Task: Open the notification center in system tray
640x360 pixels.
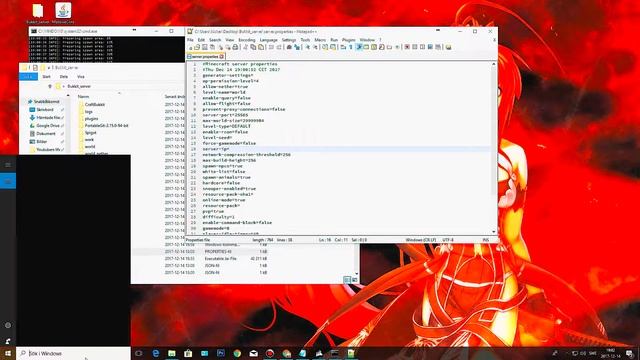Action: tap(630, 353)
